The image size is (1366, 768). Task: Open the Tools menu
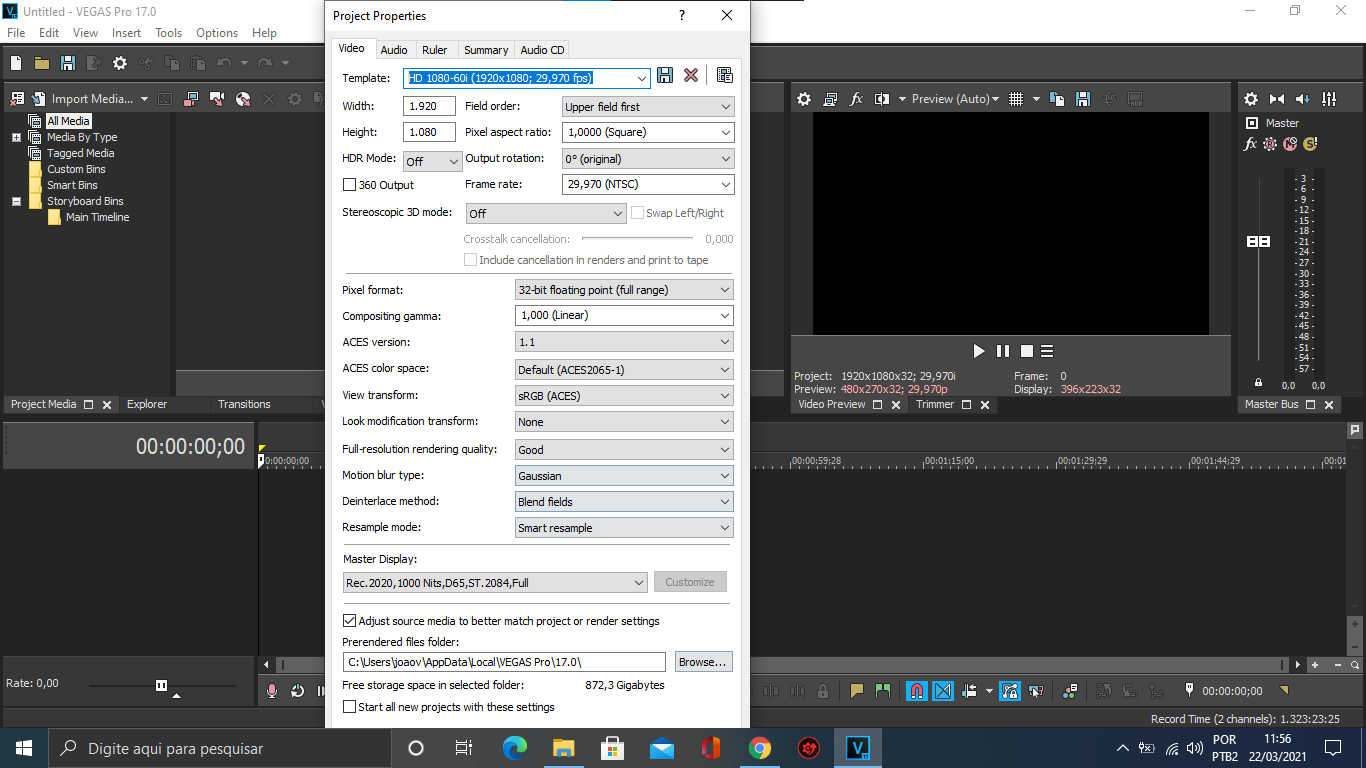coord(168,33)
